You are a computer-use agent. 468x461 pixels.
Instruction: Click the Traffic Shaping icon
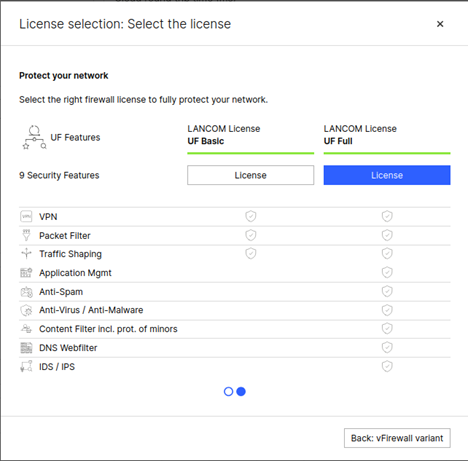[26, 254]
